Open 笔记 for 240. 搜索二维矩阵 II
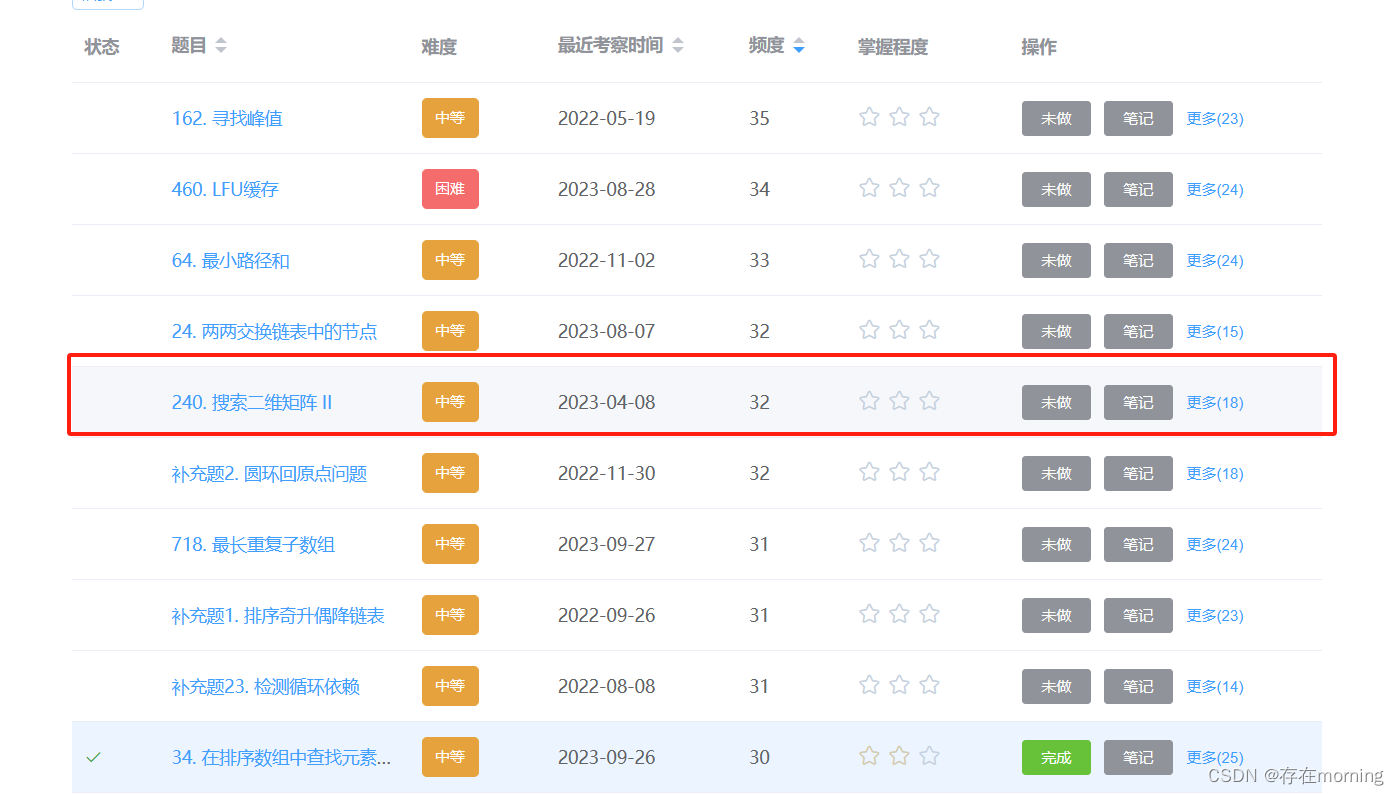 click(x=1138, y=402)
